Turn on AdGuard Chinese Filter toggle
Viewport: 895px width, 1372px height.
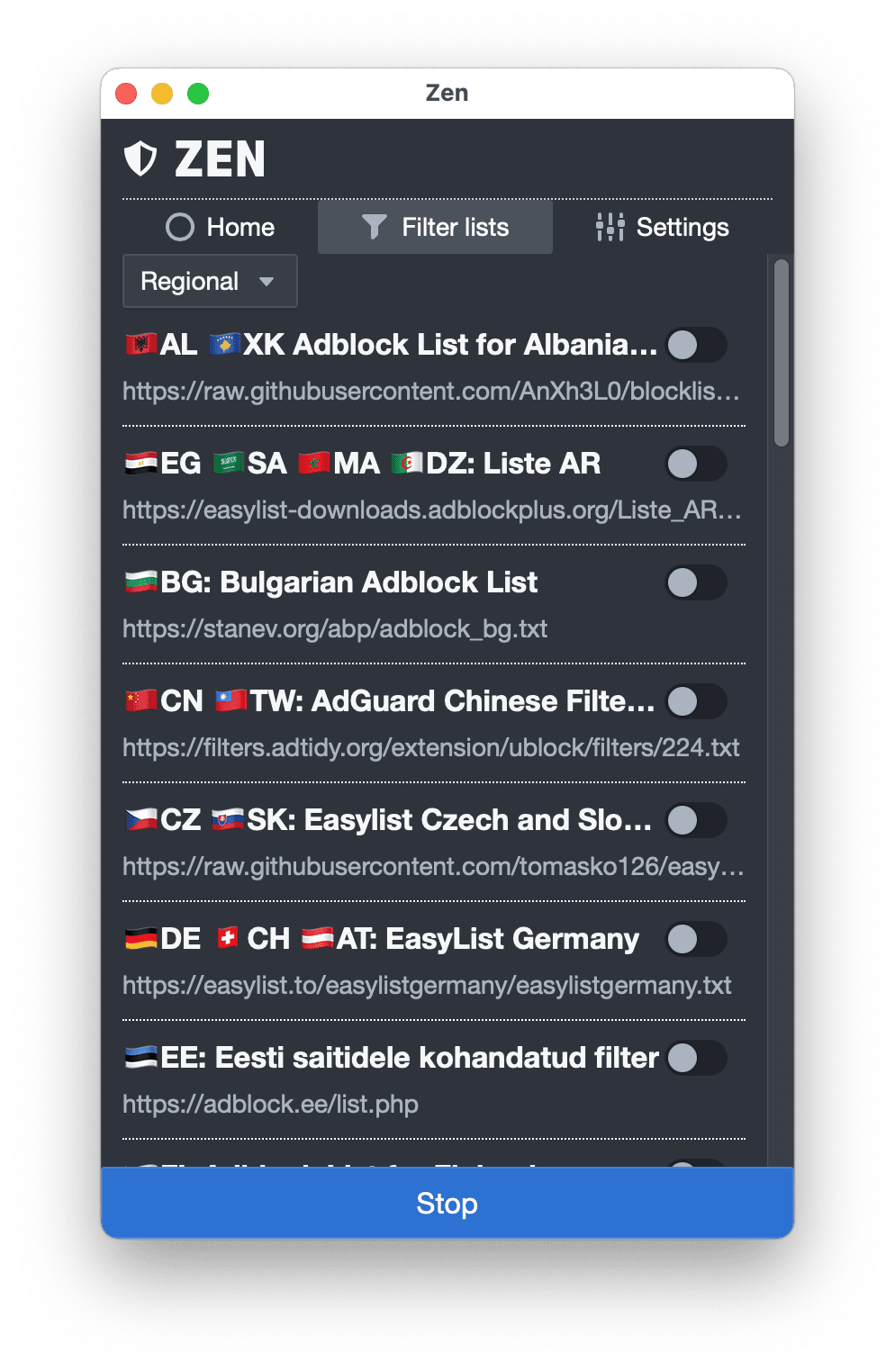coord(696,701)
